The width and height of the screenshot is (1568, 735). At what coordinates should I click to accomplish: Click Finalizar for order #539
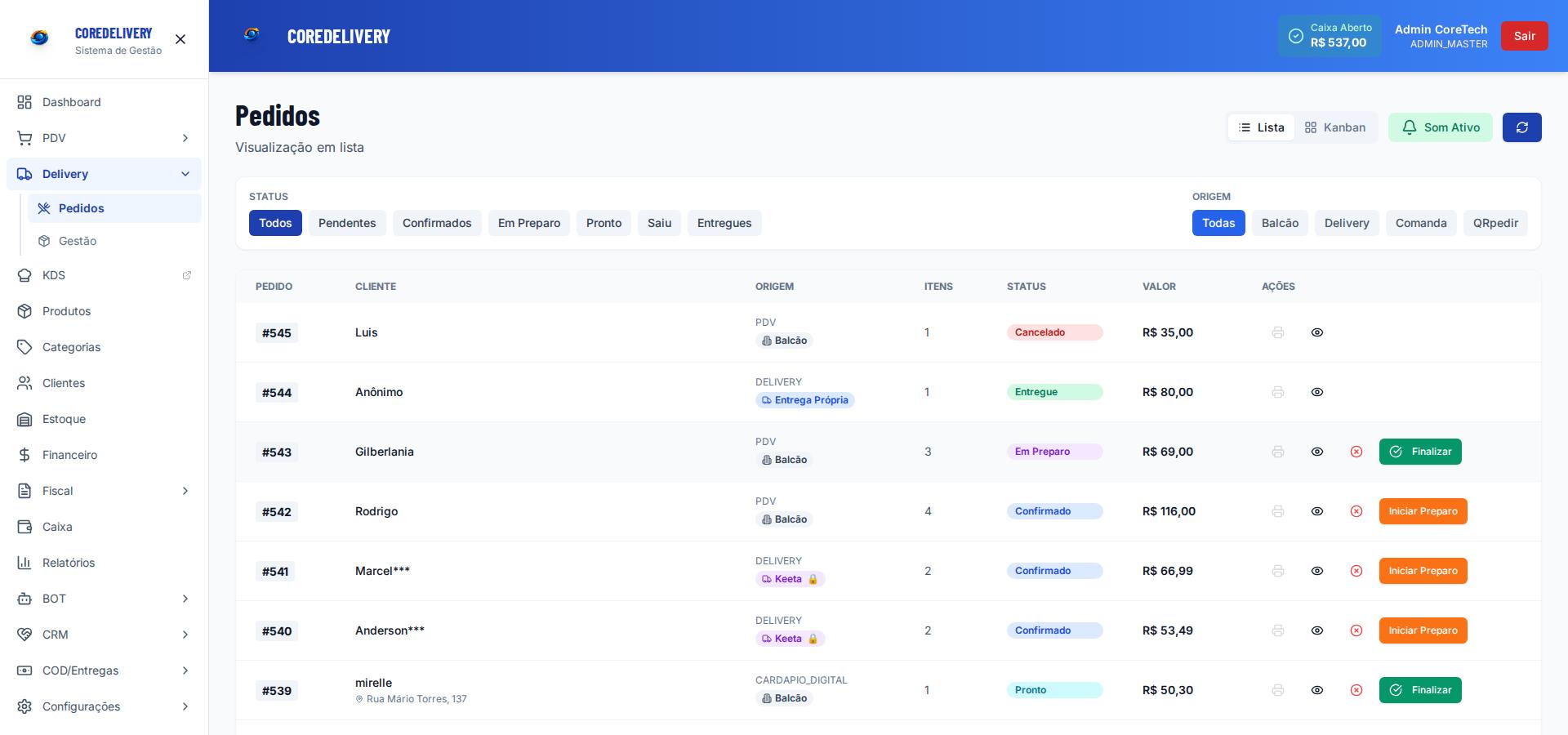tap(1420, 690)
